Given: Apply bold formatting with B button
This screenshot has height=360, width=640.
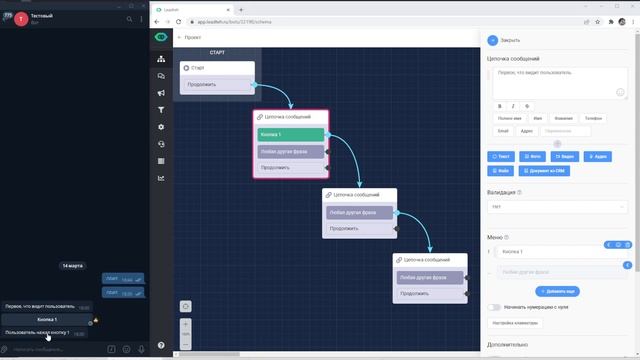Looking at the screenshot, I should point(500,106).
